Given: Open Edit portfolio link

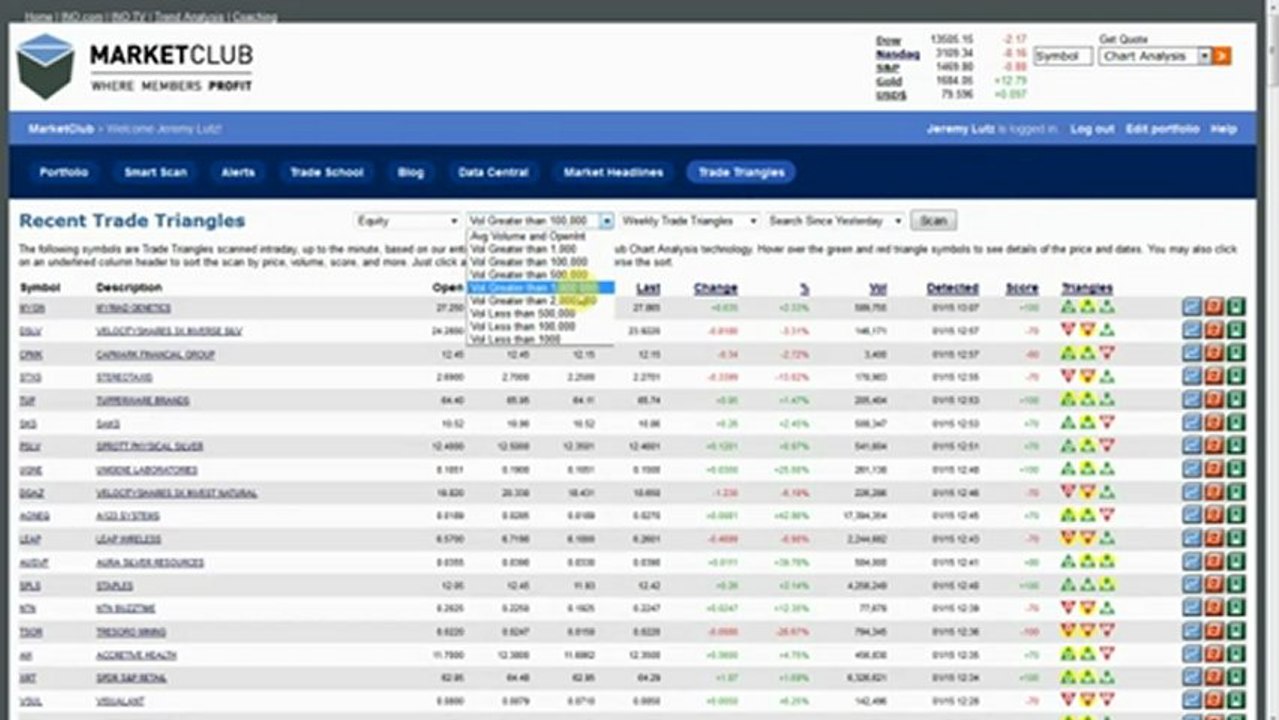Looking at the screenshot, I should point(1162,129).
